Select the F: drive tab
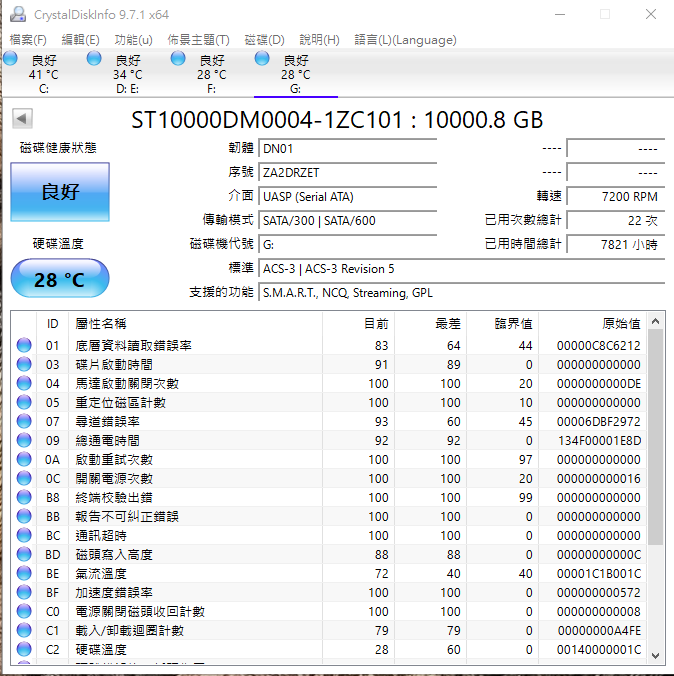Screen dimensions: 674x676 tap(211, 74)
